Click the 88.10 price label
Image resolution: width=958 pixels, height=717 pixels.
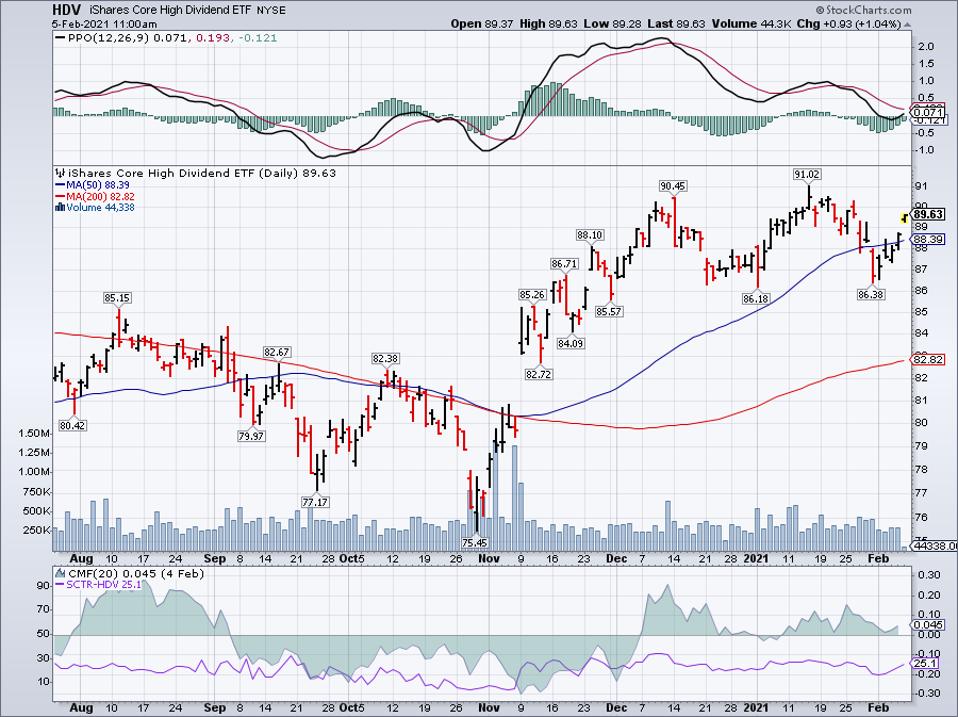coord(590,235)
